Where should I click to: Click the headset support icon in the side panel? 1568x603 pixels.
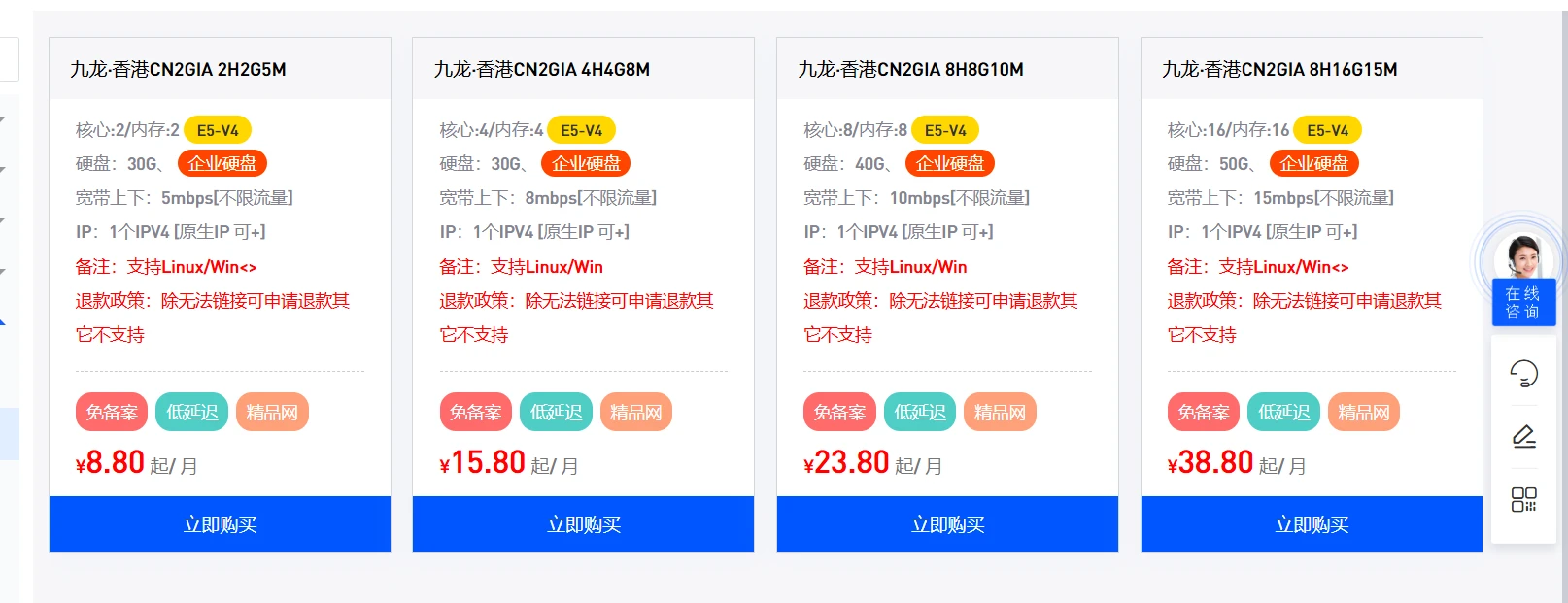click(1523, 373)
